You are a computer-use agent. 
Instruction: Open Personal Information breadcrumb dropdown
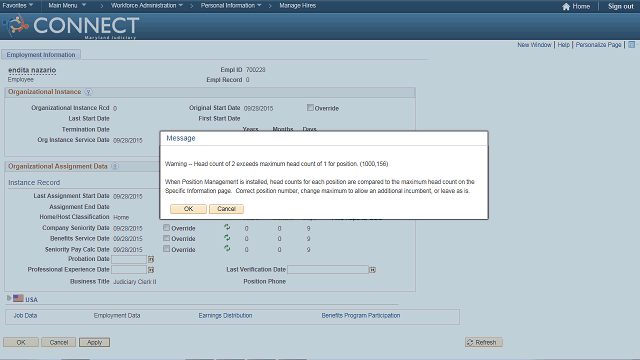click(x=231, y=6)
